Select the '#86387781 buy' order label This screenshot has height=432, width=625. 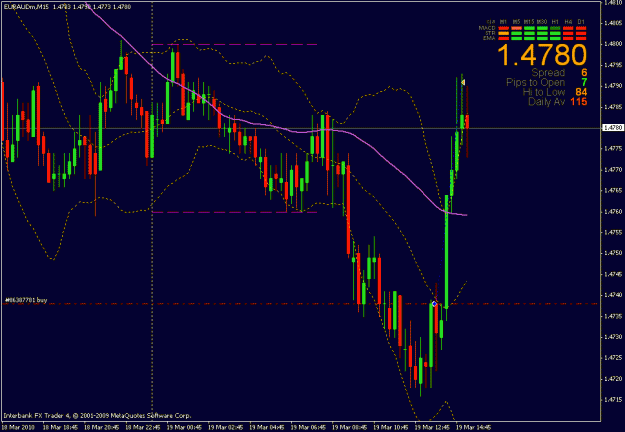pos(26,300)
